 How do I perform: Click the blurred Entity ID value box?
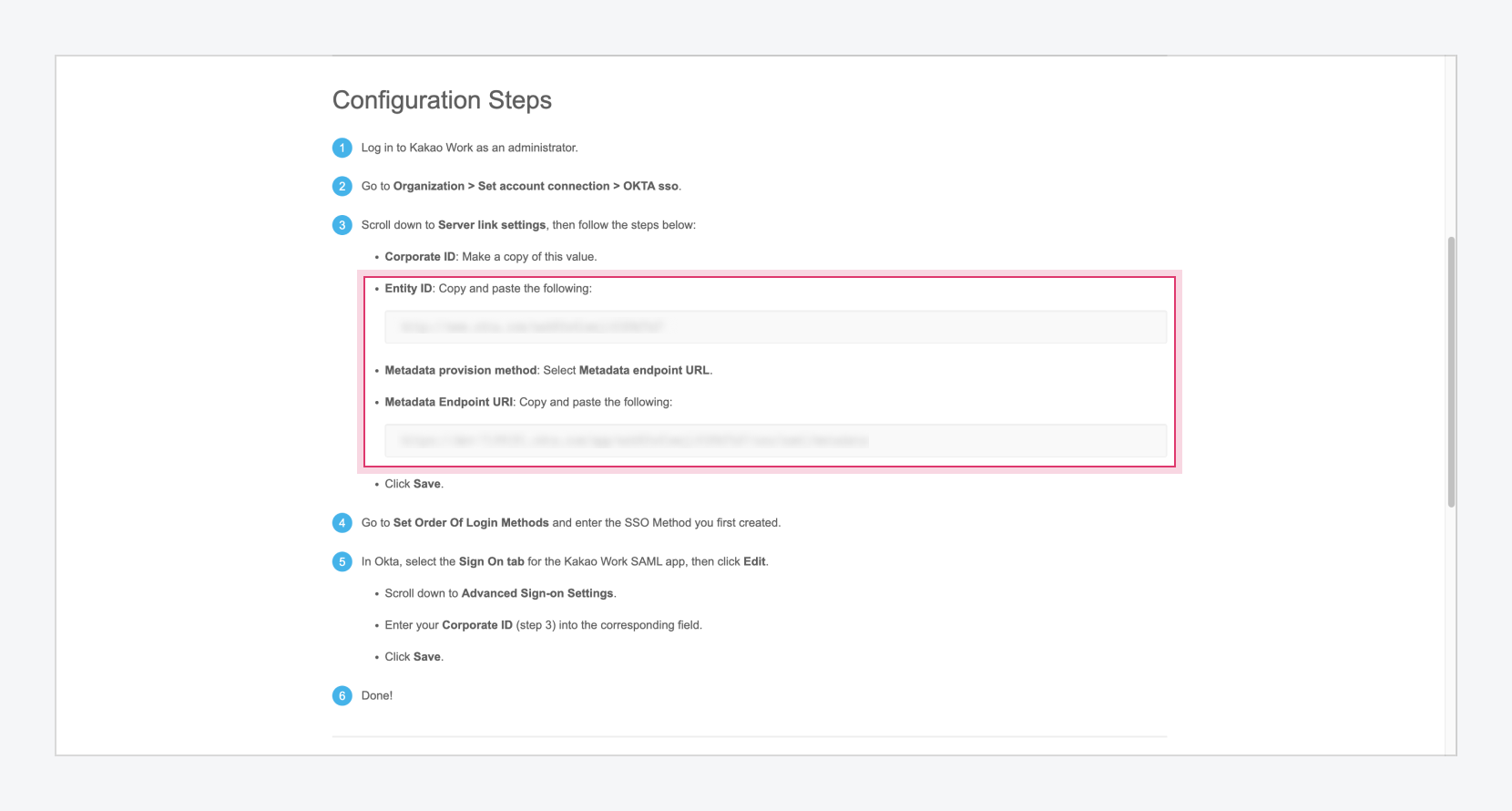click(775, 327)
